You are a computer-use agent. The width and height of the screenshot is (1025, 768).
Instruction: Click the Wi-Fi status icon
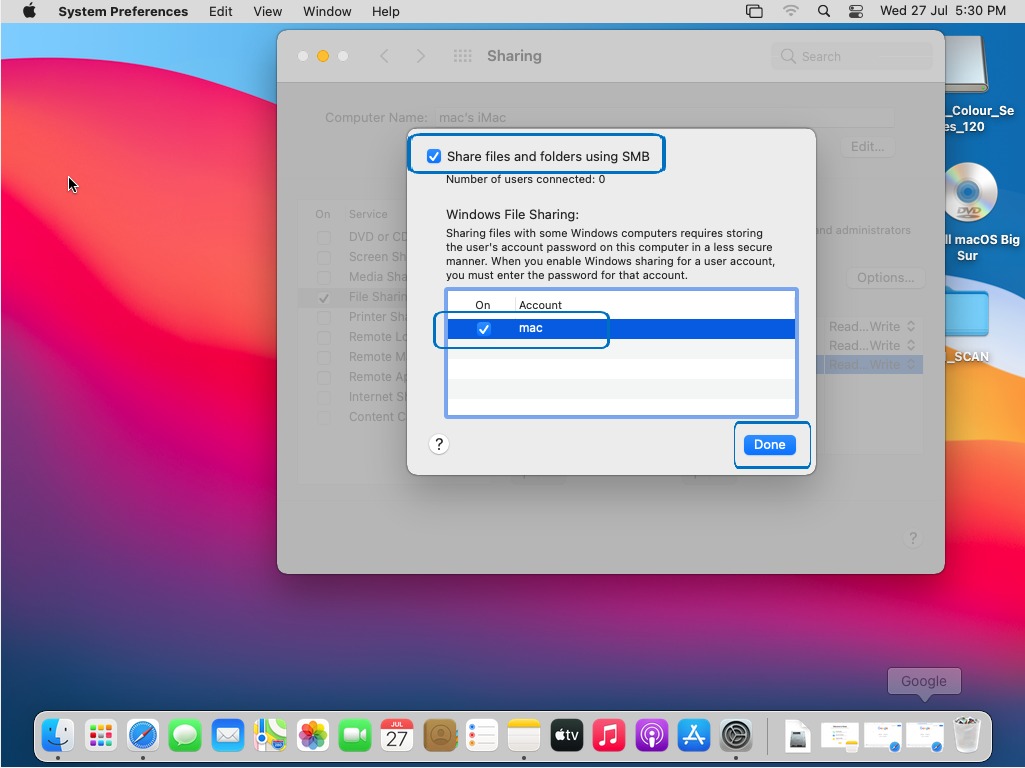[x=791, y=12]
